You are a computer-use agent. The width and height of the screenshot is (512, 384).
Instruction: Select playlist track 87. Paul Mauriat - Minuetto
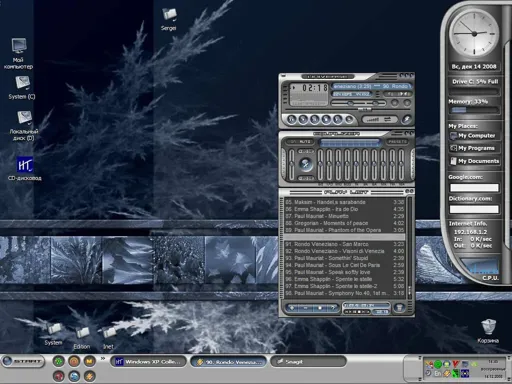tap(344, 216)
